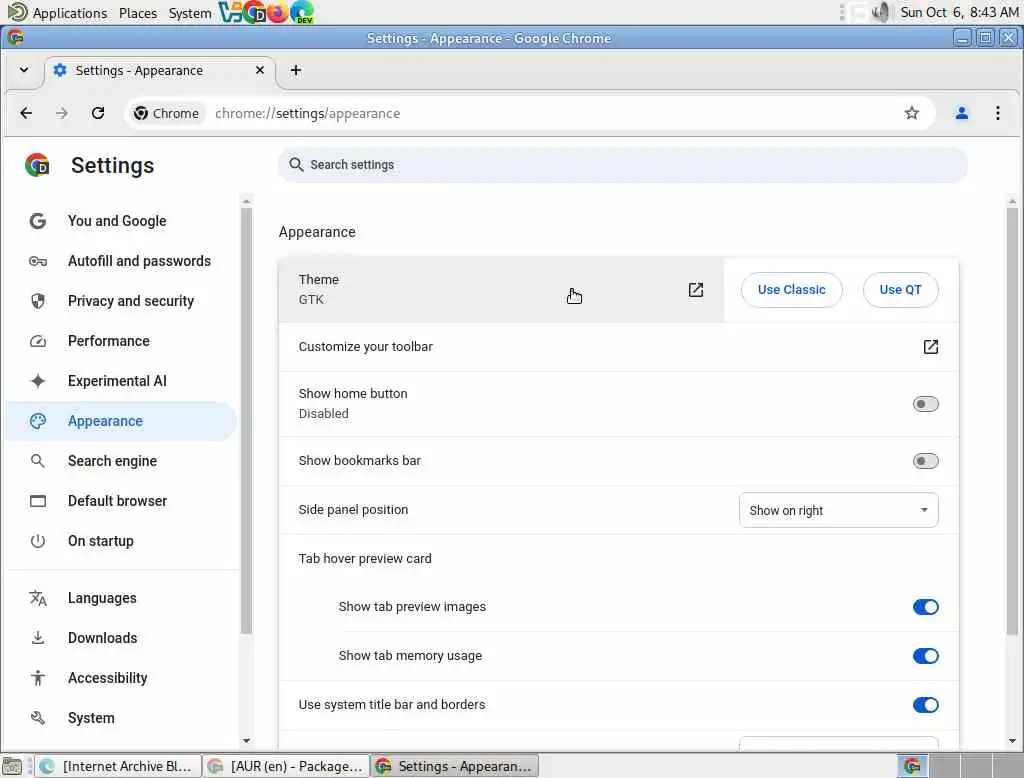The height and width of the screenshot is (778, 1024).
Task: Open Experimental AI settings section
Action: pyautogui.click(x=121, y=381)
